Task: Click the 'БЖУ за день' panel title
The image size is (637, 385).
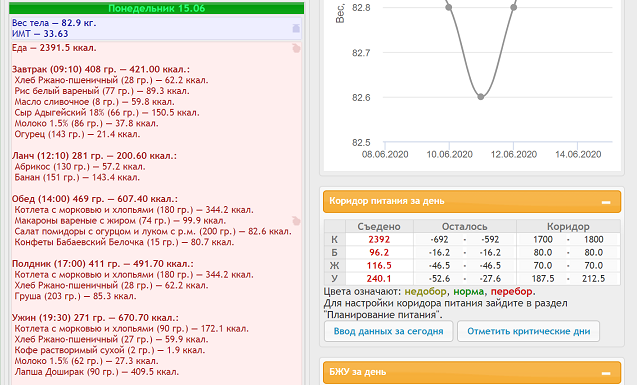Action: [x=358, y=372]
